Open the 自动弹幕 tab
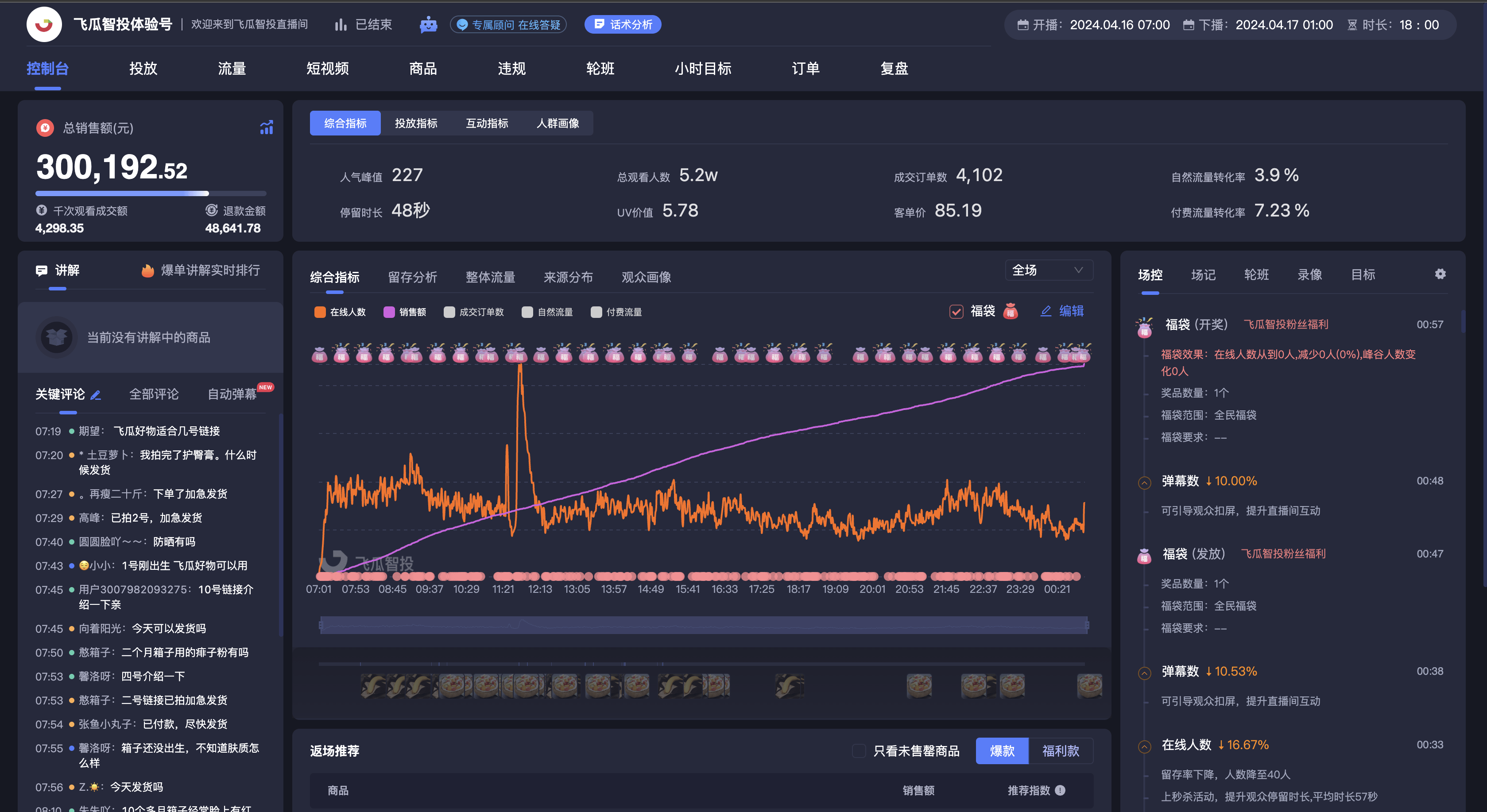1487x812 pixels. pos(232,394)
